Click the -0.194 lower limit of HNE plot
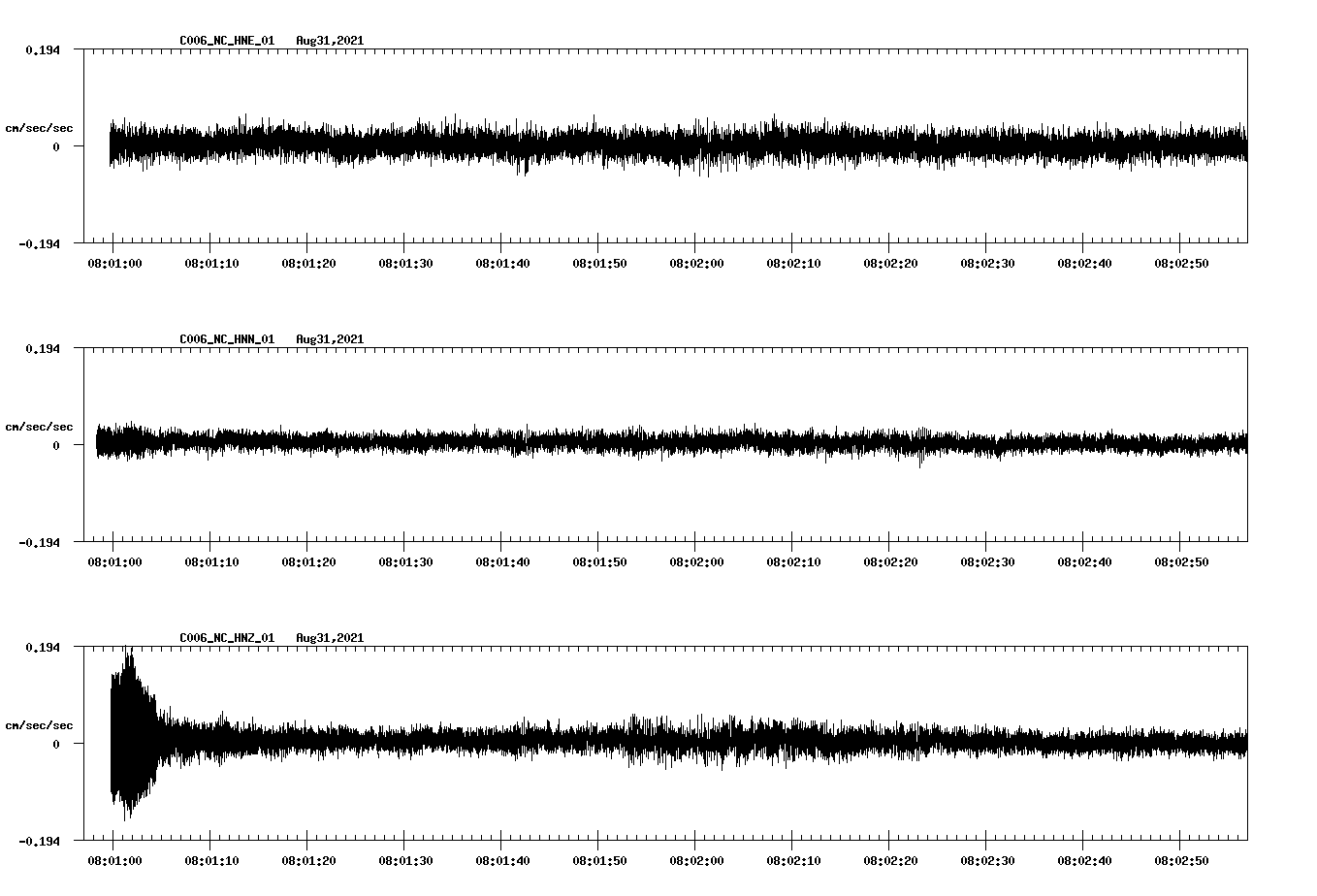This screenshot has height=896, width=1317. pos(39,243)
